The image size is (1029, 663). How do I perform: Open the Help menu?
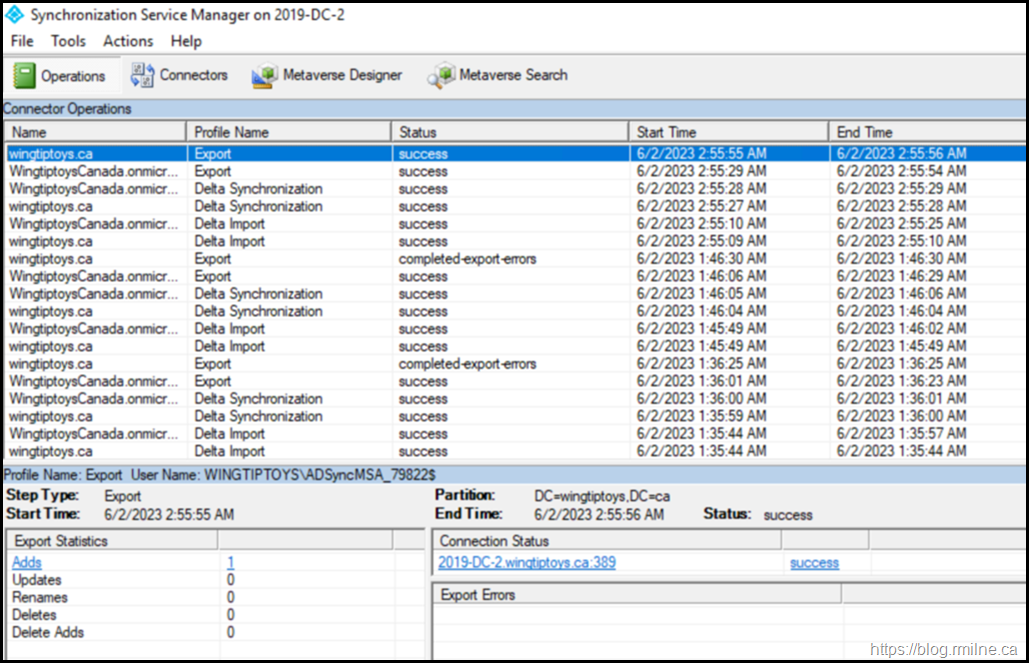[x=186, y=41]
